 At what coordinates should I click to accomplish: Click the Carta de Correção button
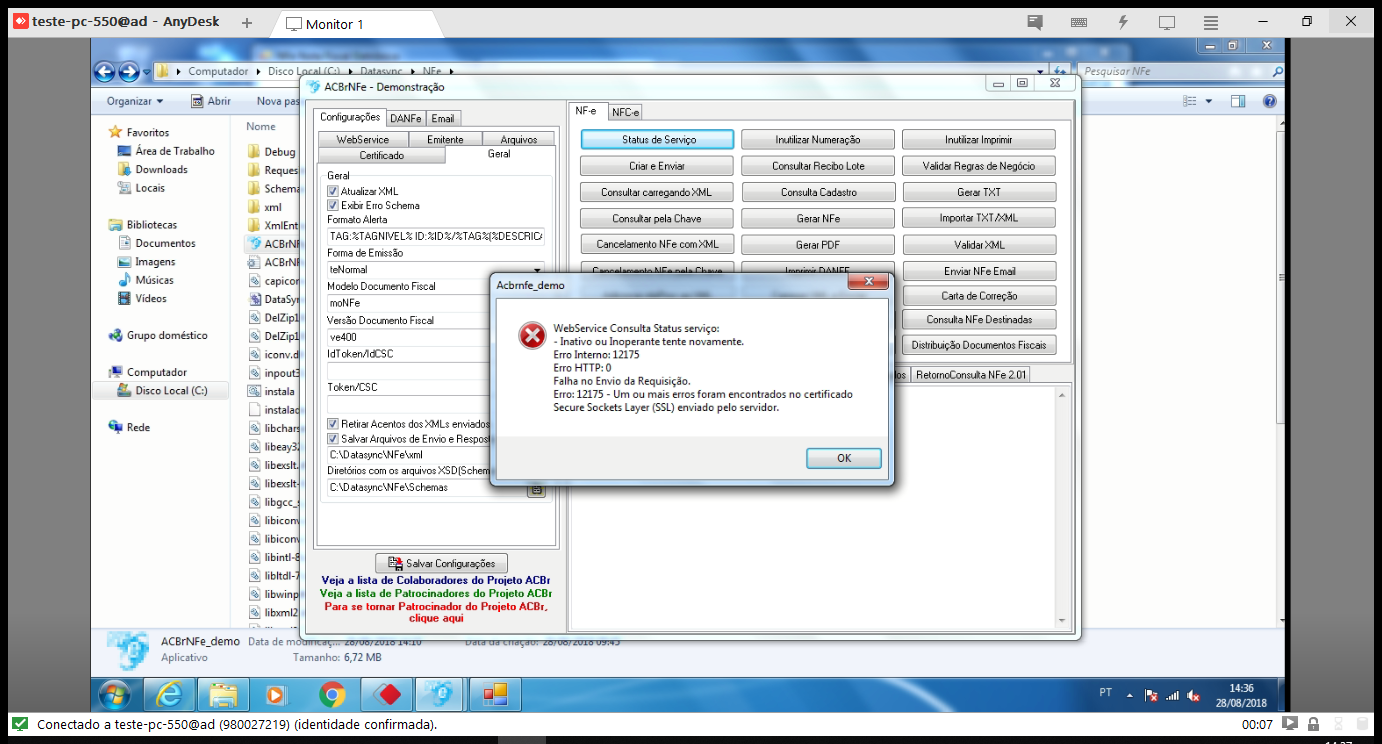979,296
